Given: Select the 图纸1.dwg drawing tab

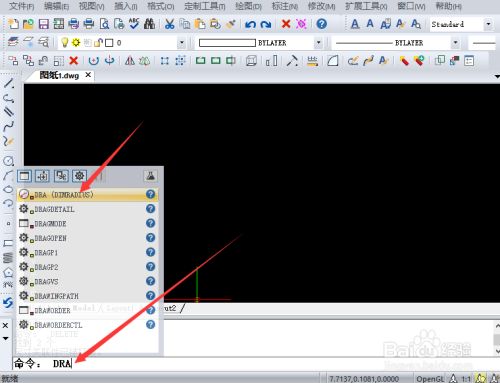Looking at the screenshot, I should (59, 75).
